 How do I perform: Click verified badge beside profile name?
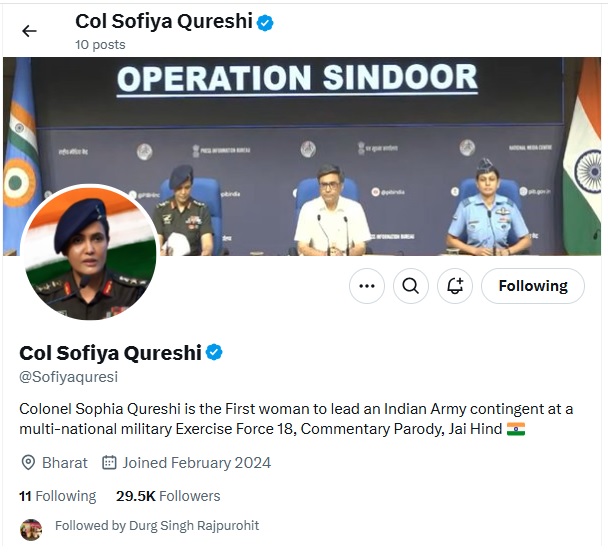215,354
